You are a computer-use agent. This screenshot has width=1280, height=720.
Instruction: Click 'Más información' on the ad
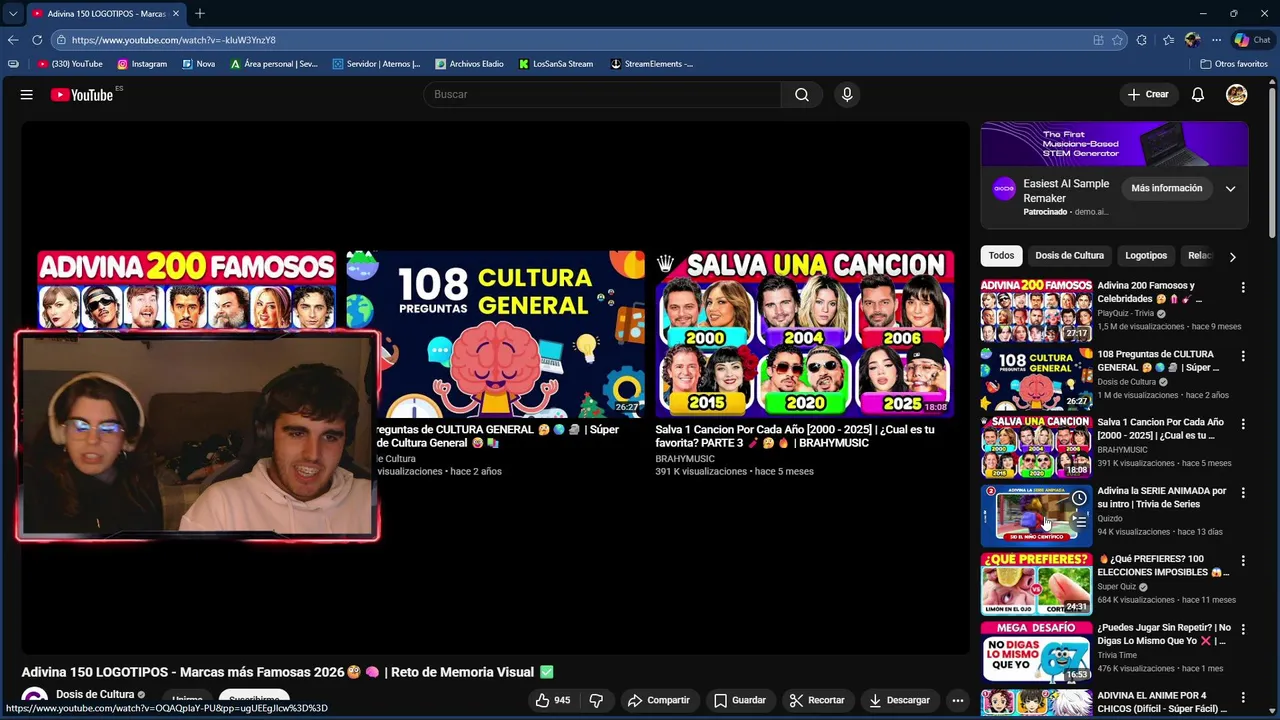1166,189
